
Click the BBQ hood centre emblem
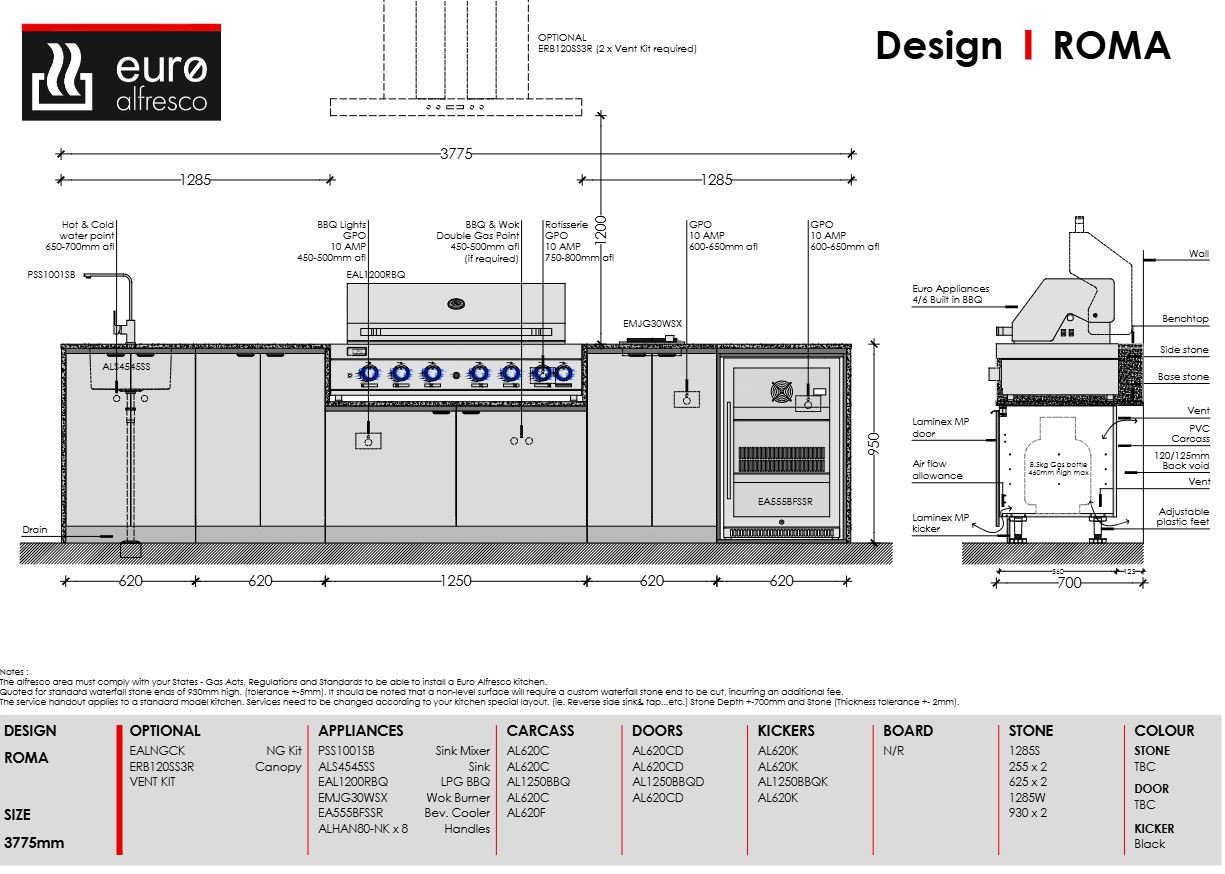click(x=456, y=301)
